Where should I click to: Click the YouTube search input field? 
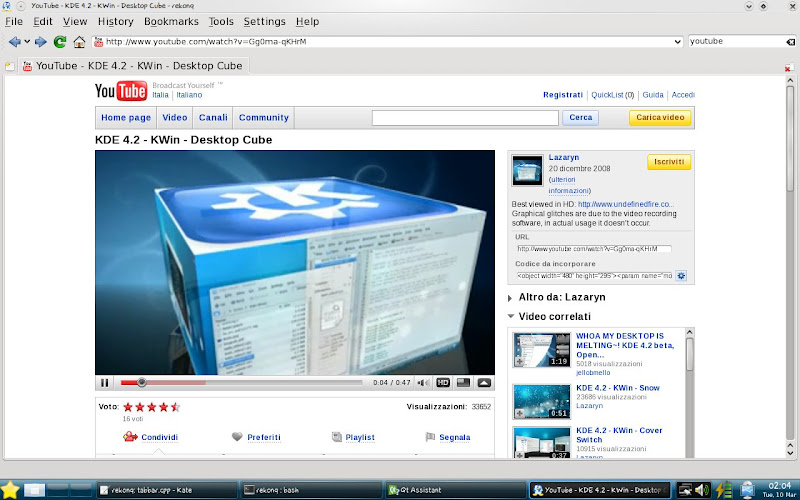(465, 118)
